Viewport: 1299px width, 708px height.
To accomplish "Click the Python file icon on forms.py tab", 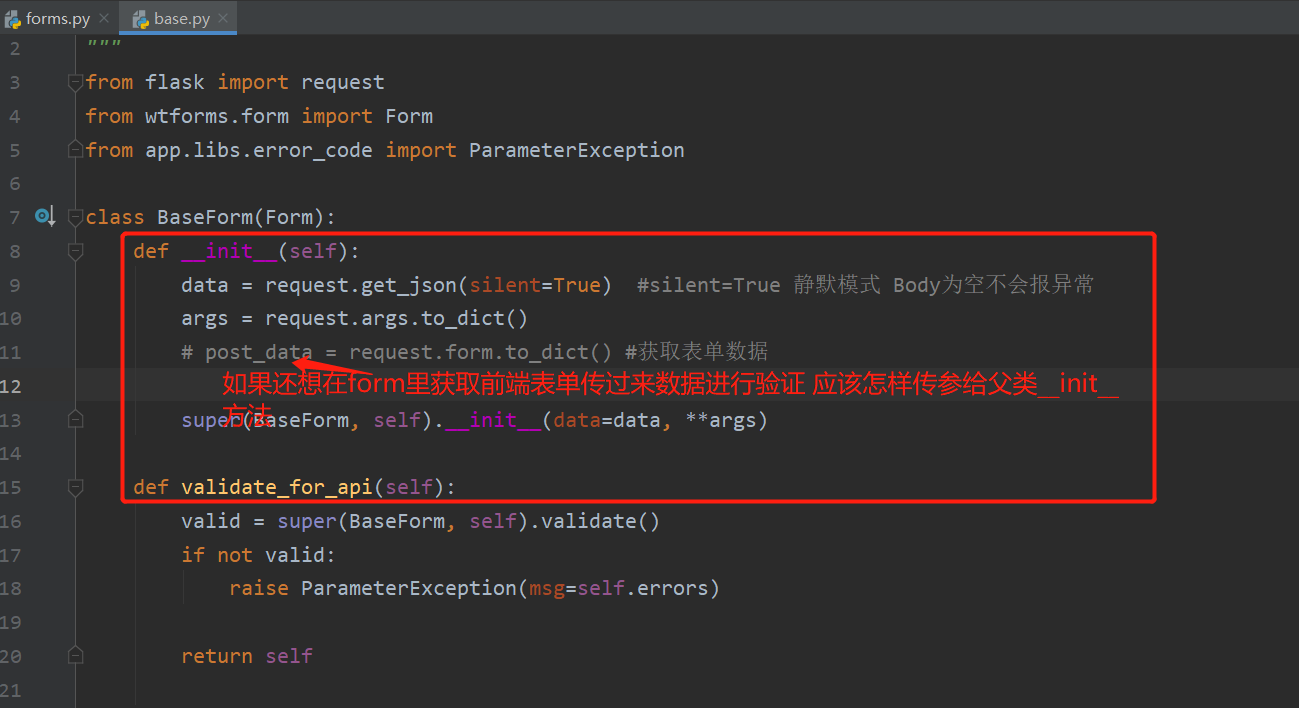I will tap(14, 17).
